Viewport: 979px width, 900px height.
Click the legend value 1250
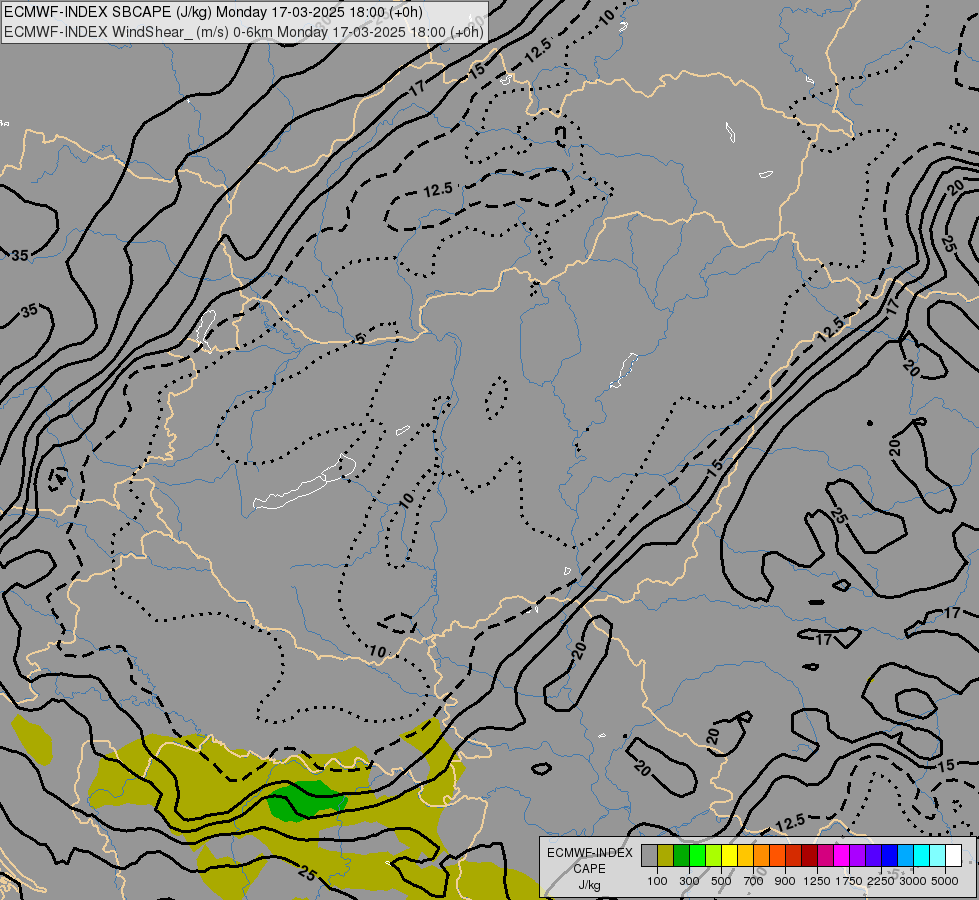coord(817,881)
